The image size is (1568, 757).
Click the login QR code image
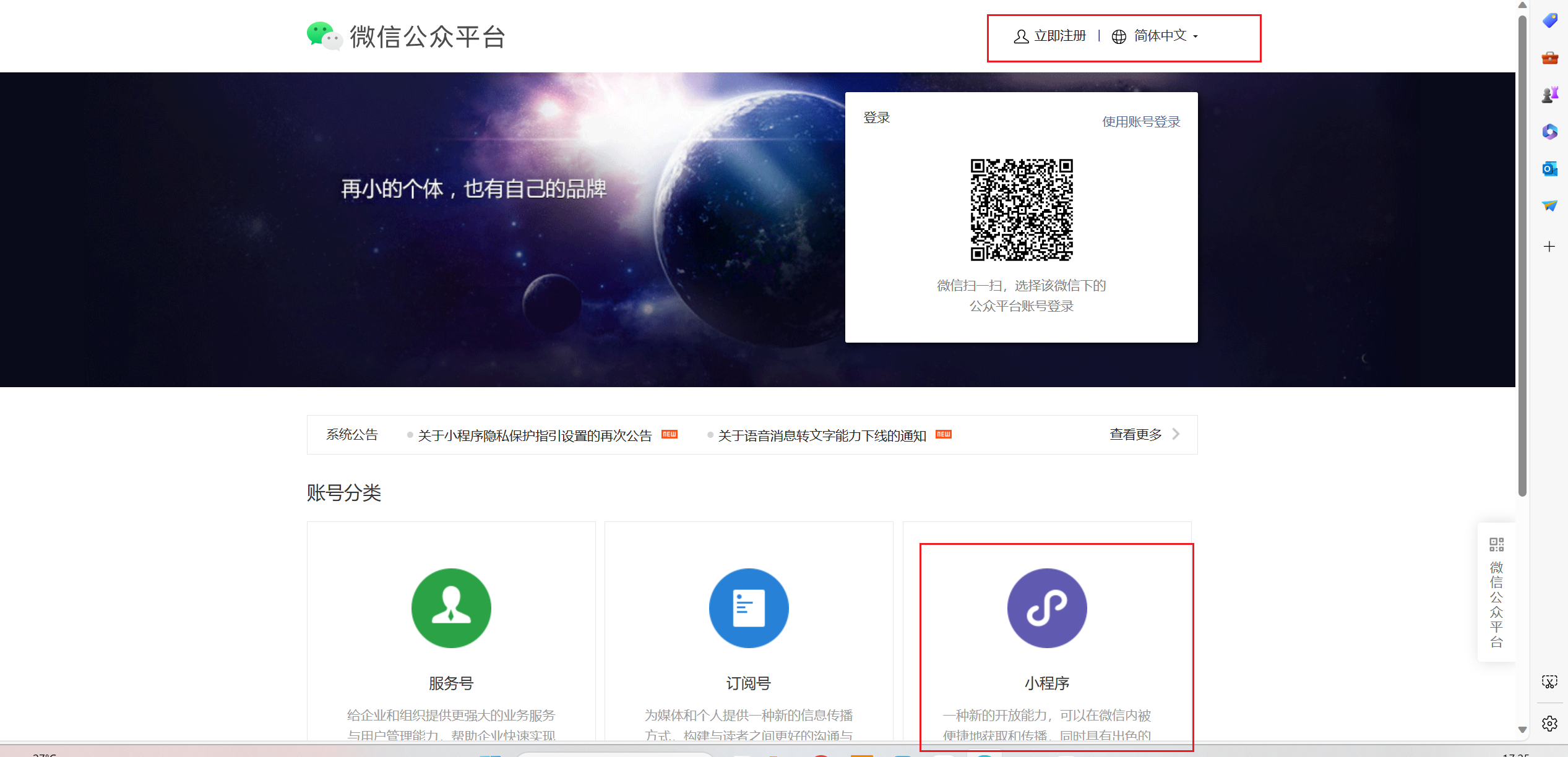click(1021, 210)
